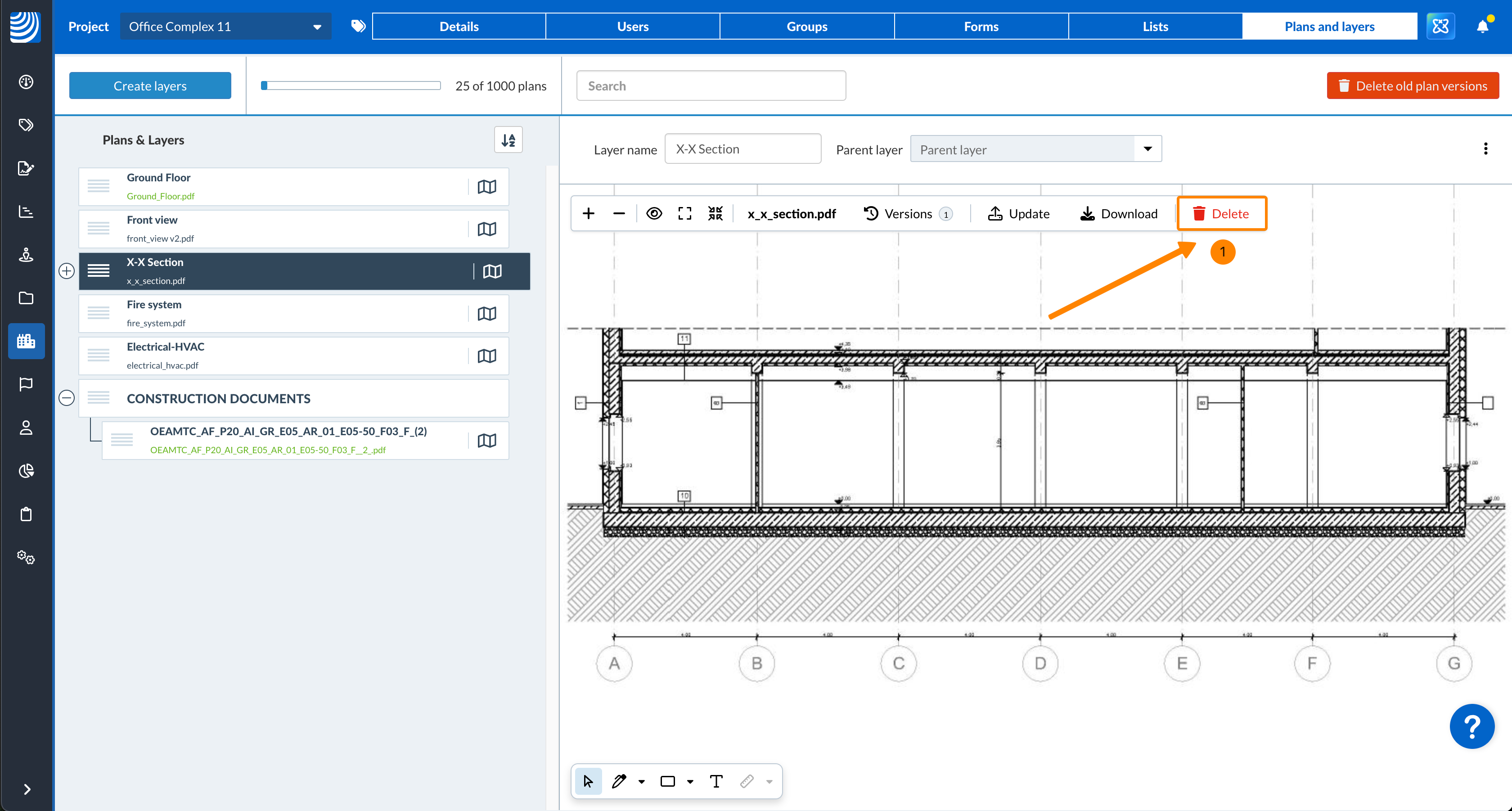Open the Parent layer dropdown
1512x811 pixels.
click(x=1035, y=149)
